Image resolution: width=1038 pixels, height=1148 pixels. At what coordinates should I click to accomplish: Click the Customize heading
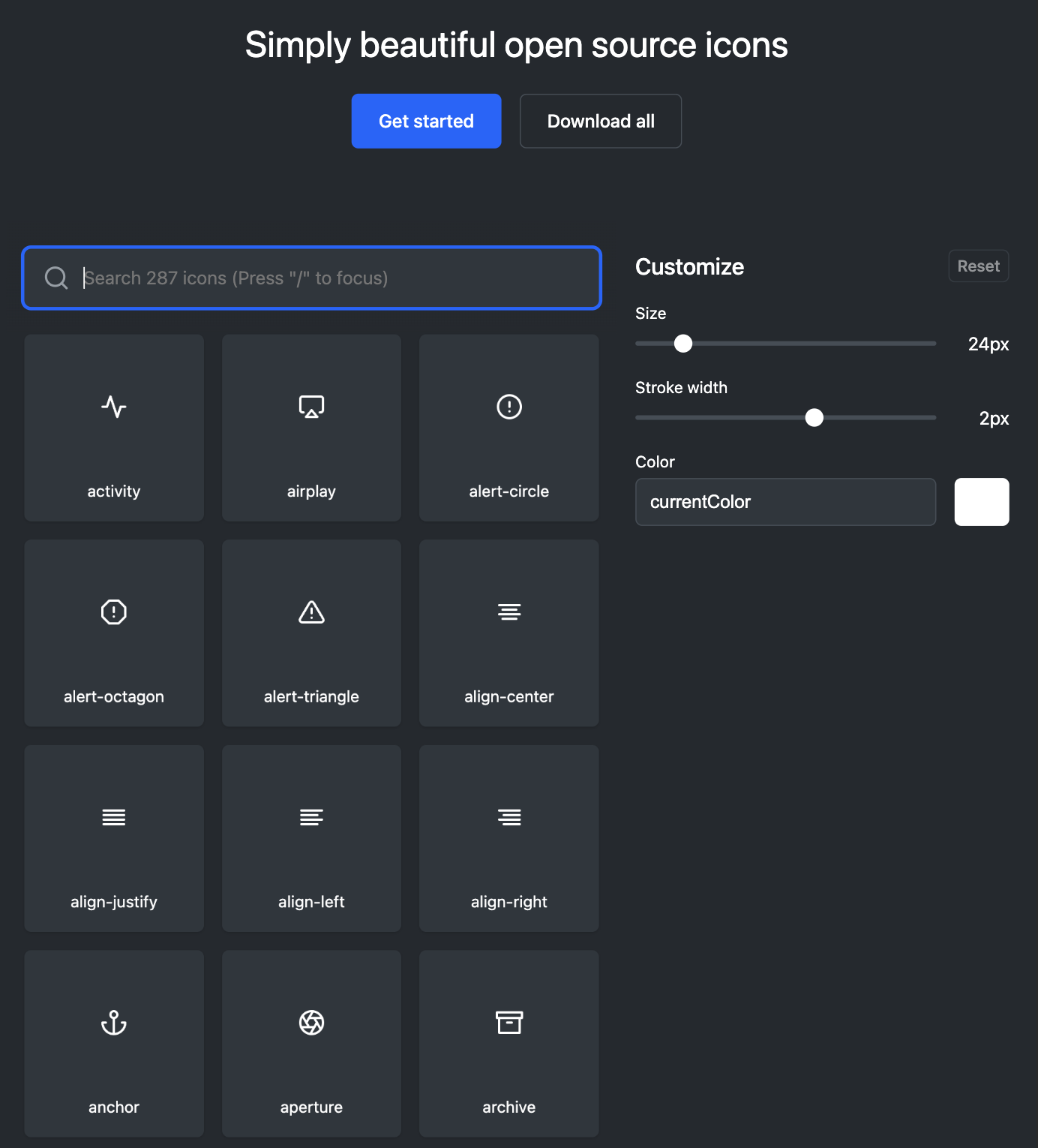[x=689, y=267]
